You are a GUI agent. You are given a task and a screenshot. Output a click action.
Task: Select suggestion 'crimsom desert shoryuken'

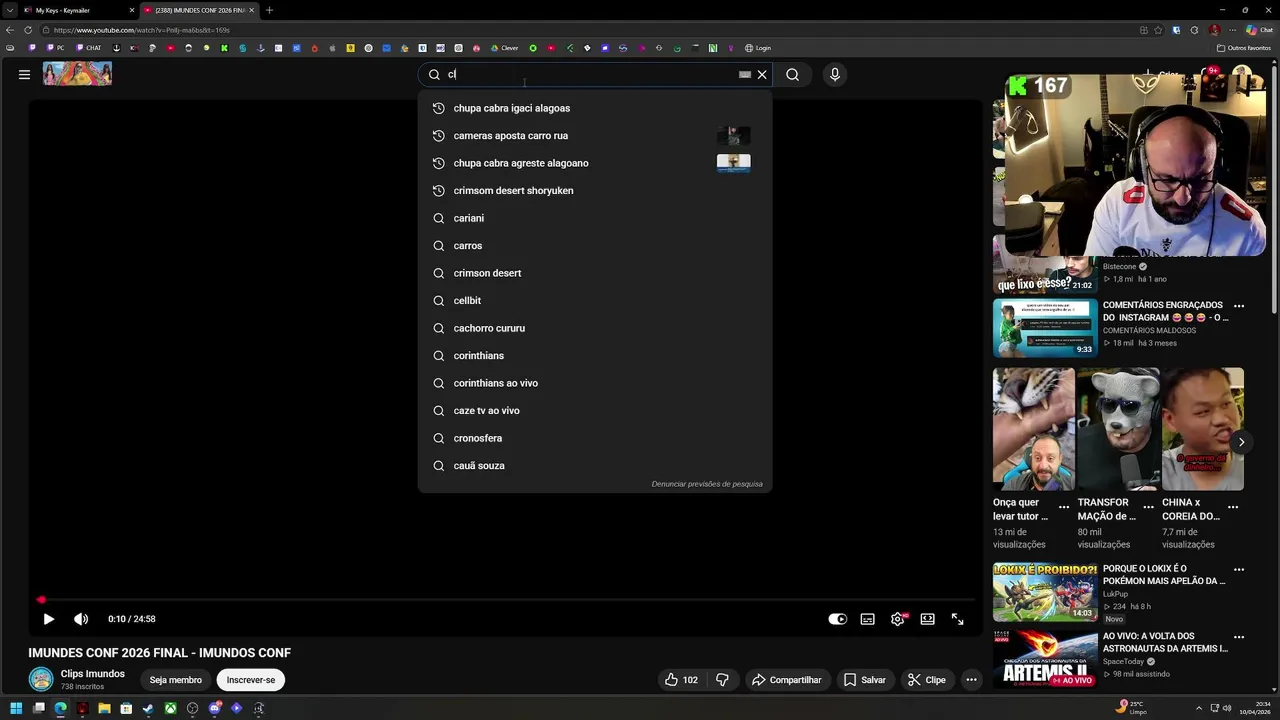[594, 190]
